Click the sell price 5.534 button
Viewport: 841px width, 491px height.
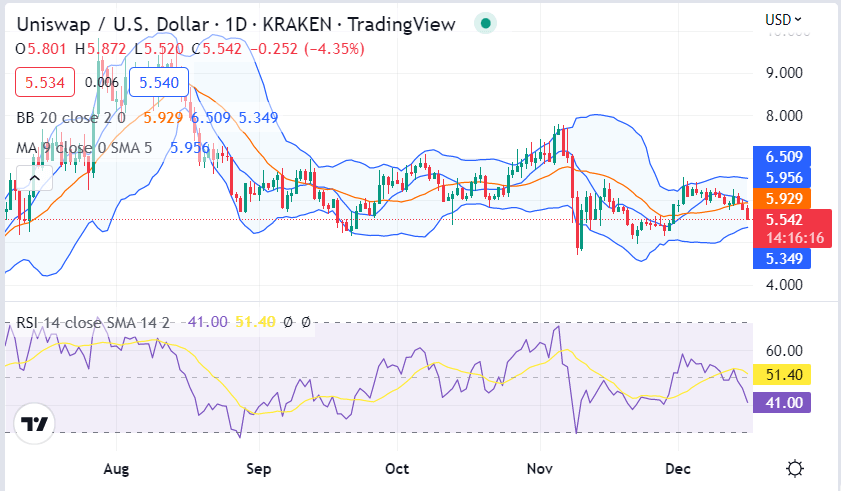pos(45,83)
